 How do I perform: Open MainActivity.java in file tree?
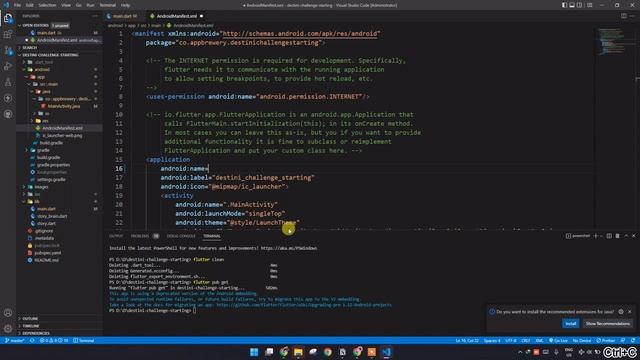pyautogui.click(x=64, y=106)
